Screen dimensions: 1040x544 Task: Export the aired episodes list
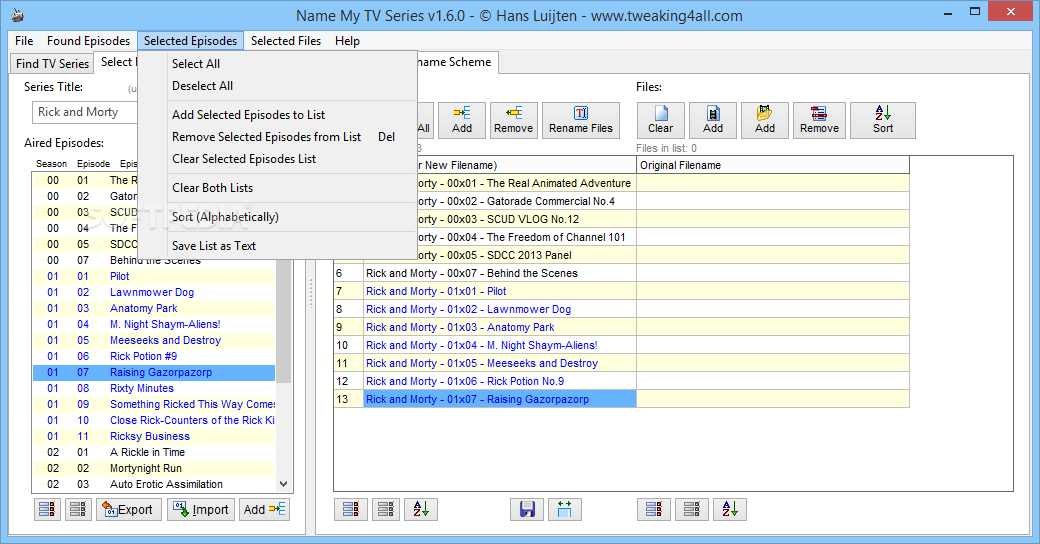click(x=129, y=510)
